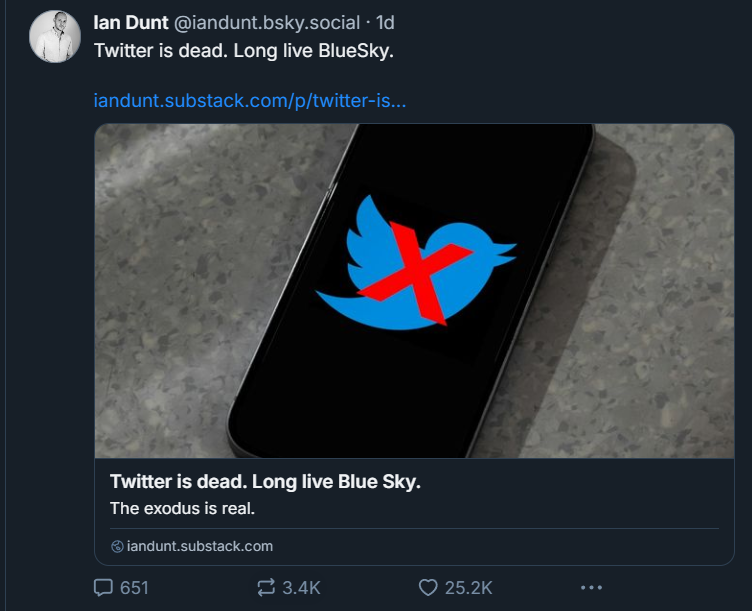The image size is (752, 611).
Task: Click the reply speech bubble icon
Action: 103,588
